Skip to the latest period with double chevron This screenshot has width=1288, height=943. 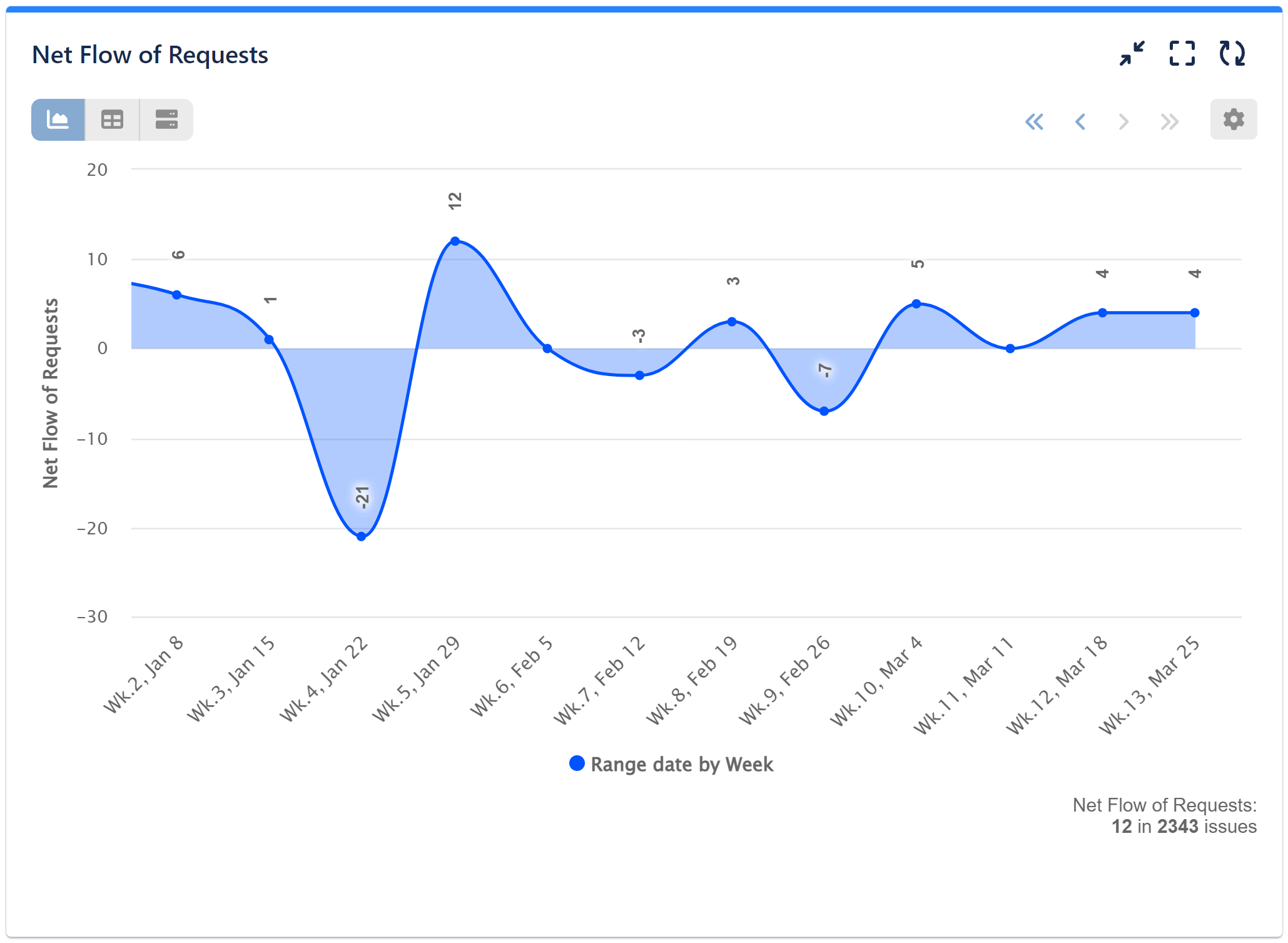tap(1169, 121)
